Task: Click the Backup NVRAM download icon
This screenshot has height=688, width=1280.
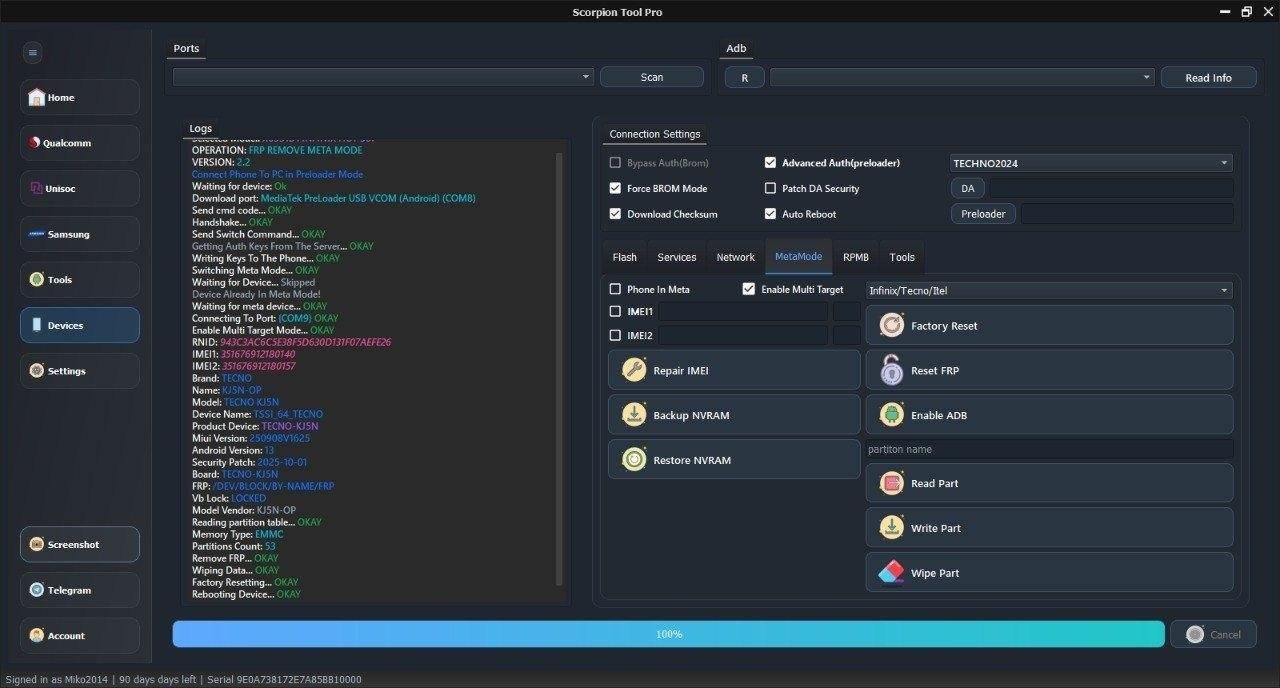Action: [634, 415]
